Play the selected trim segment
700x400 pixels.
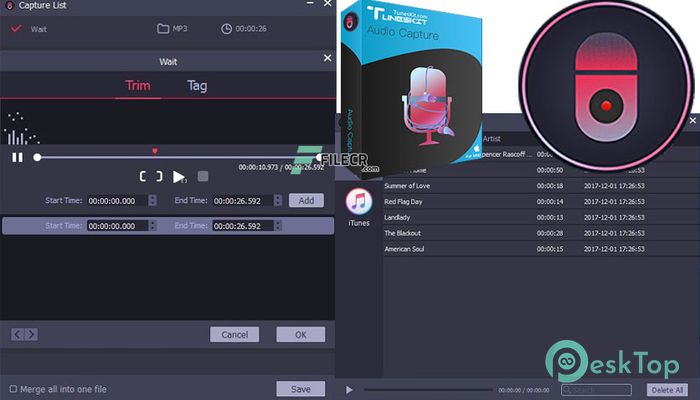[179, 177]
